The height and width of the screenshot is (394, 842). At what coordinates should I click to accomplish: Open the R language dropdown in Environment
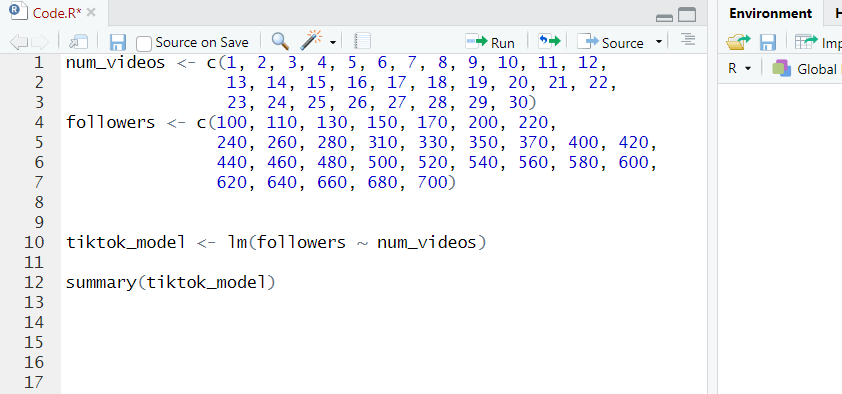pos(739,69)
